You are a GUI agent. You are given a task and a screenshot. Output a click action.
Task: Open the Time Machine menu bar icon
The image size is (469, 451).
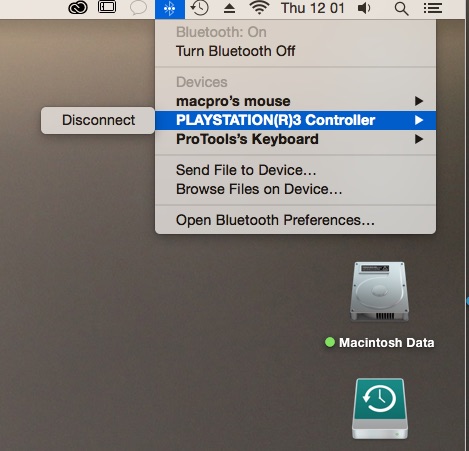point(199,8)
